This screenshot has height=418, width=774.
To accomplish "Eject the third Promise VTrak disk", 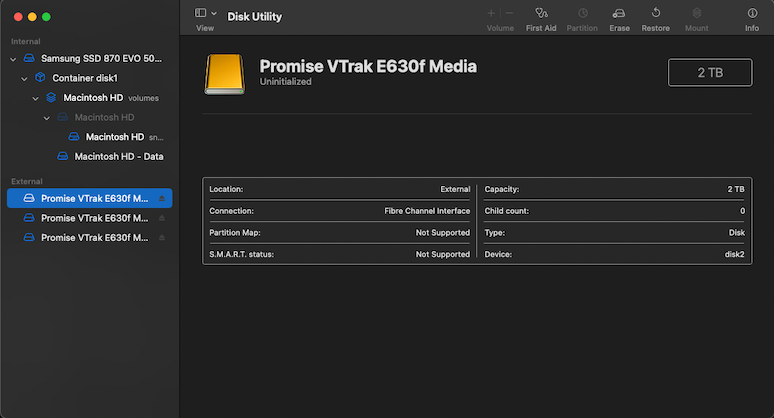I will [162, 238].
